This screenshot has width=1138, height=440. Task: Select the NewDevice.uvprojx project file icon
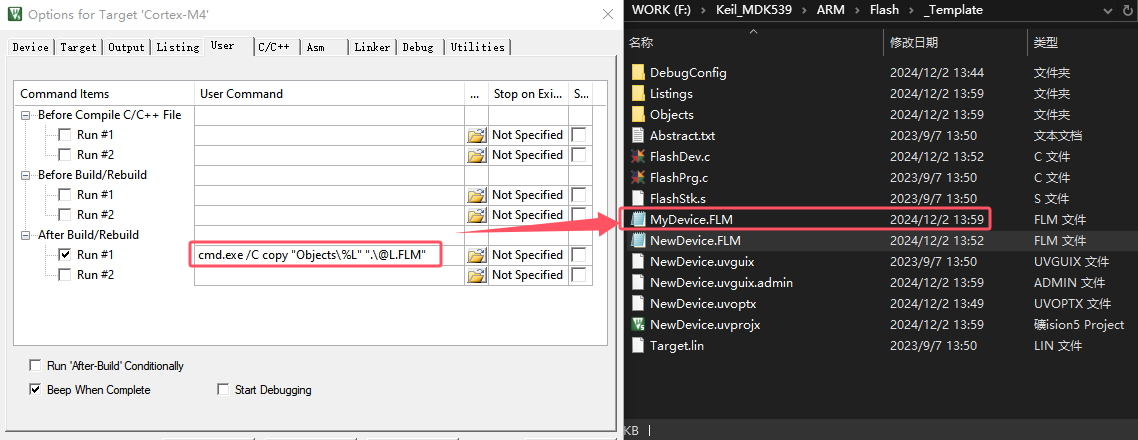pos(638,325)
